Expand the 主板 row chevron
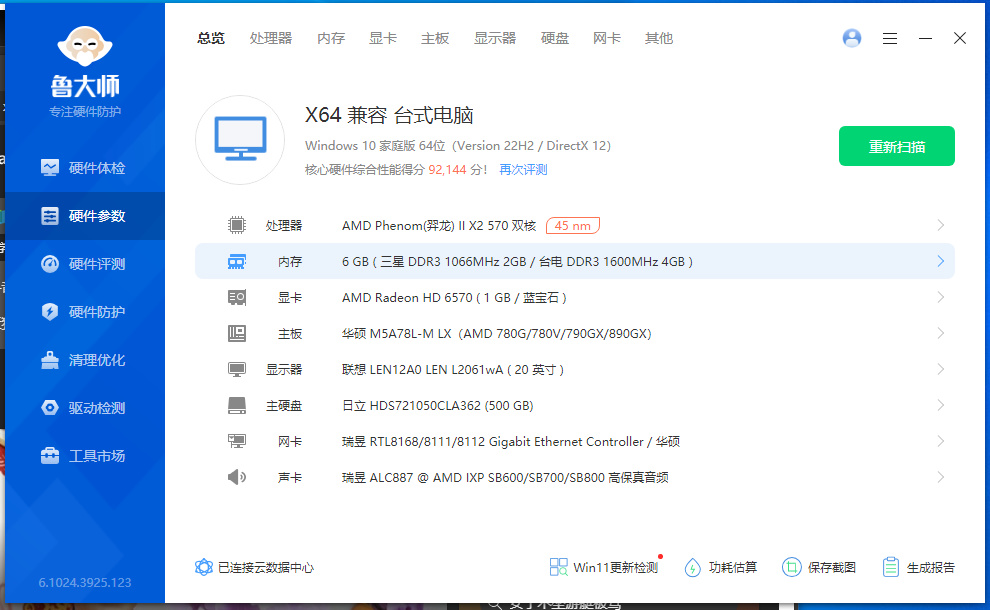 click(941, 333)
